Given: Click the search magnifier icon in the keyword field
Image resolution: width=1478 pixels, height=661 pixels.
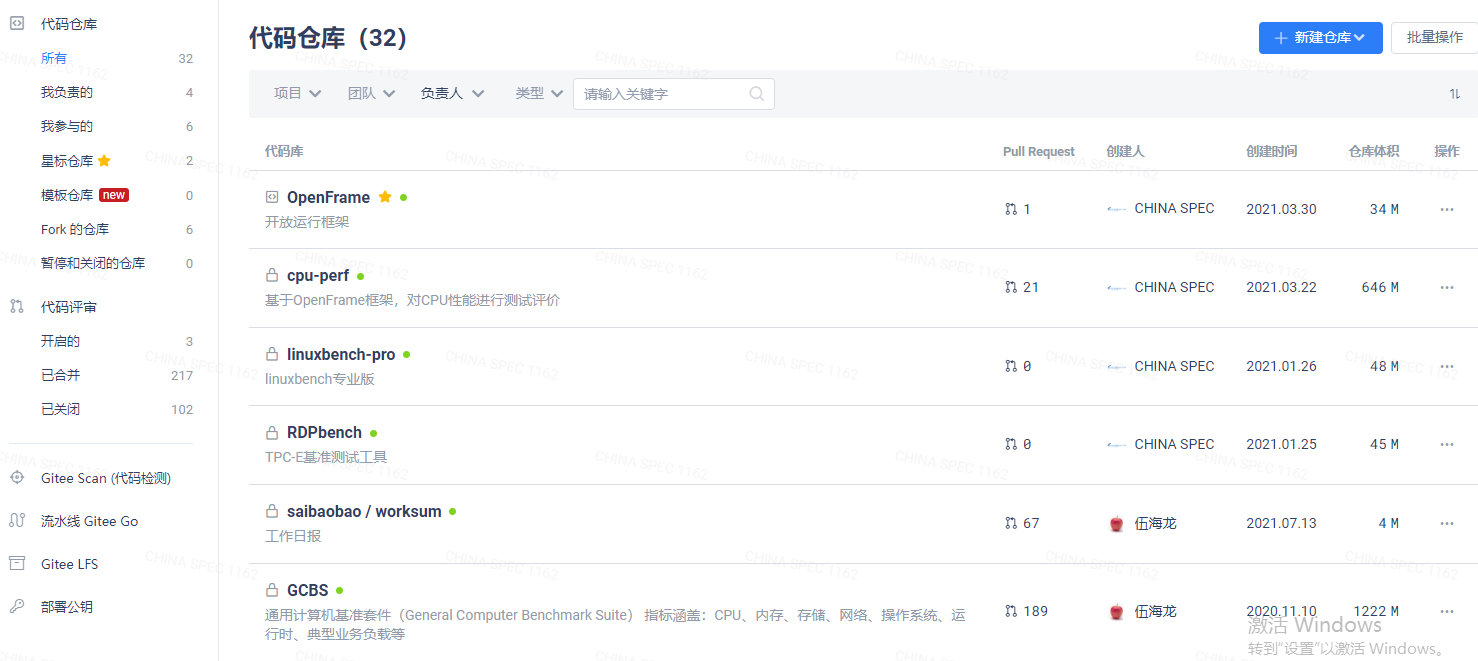Looking at the screenshot, I should (757, 94).
